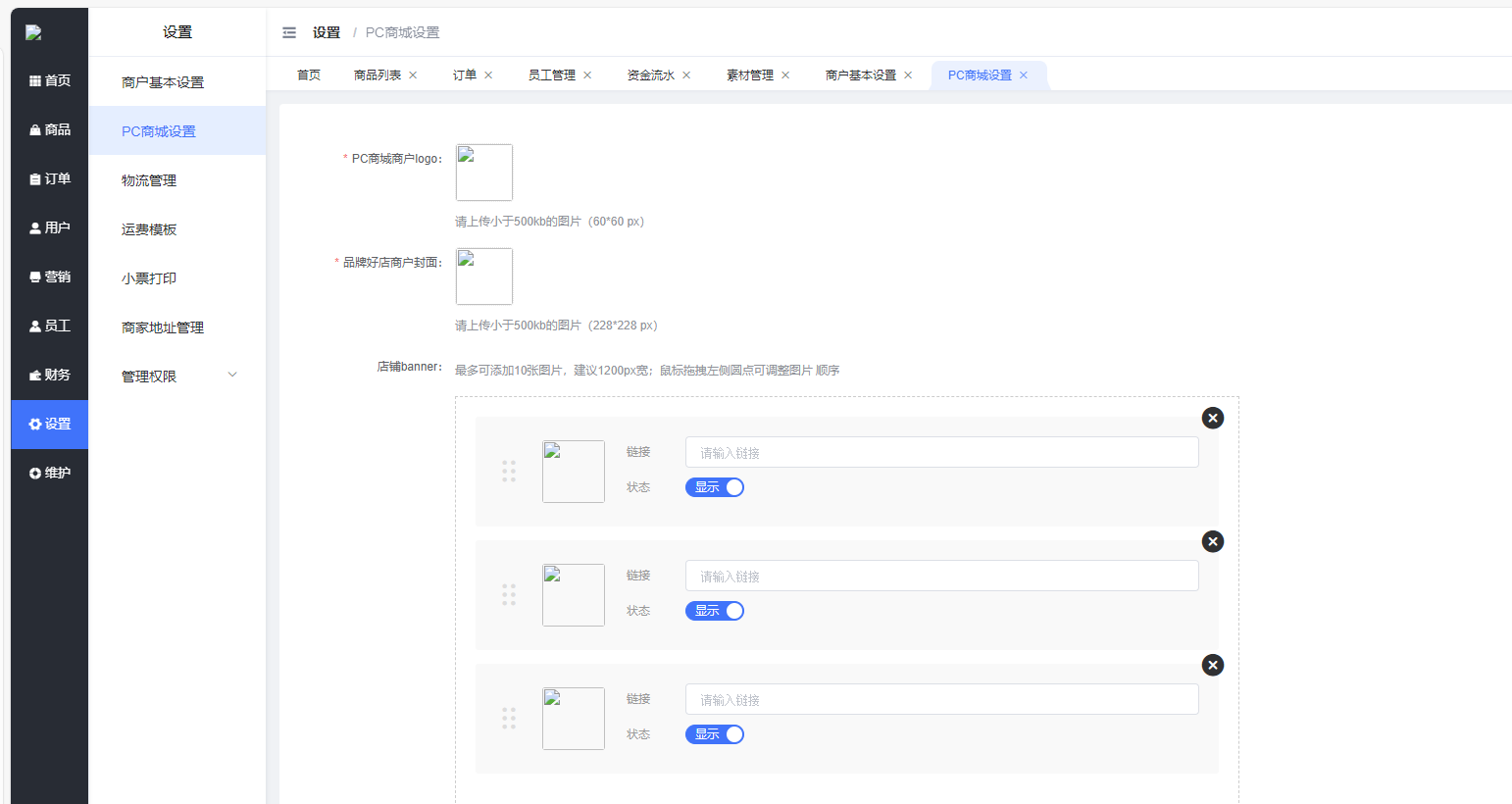
Task: Click PC商城设置 breadcrumb text
Action: coord(403,32)
